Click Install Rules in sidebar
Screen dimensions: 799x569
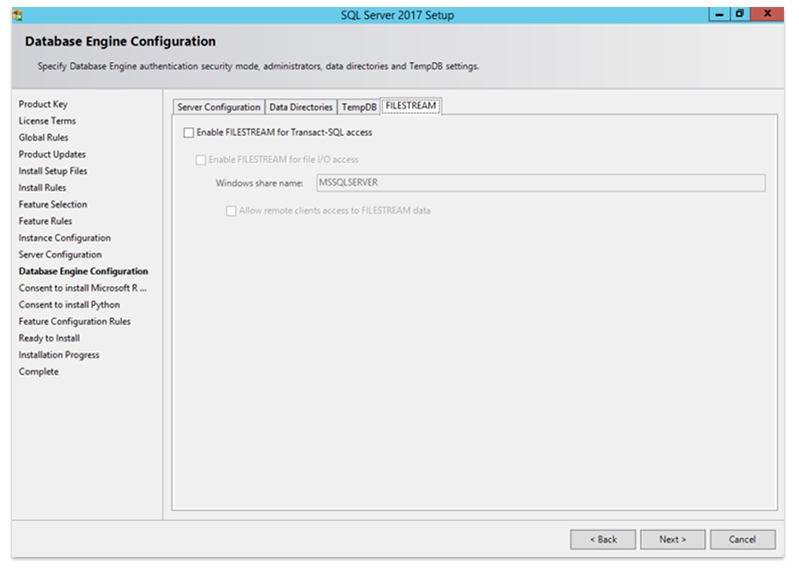pyautogui.click(x=42, y=188)
